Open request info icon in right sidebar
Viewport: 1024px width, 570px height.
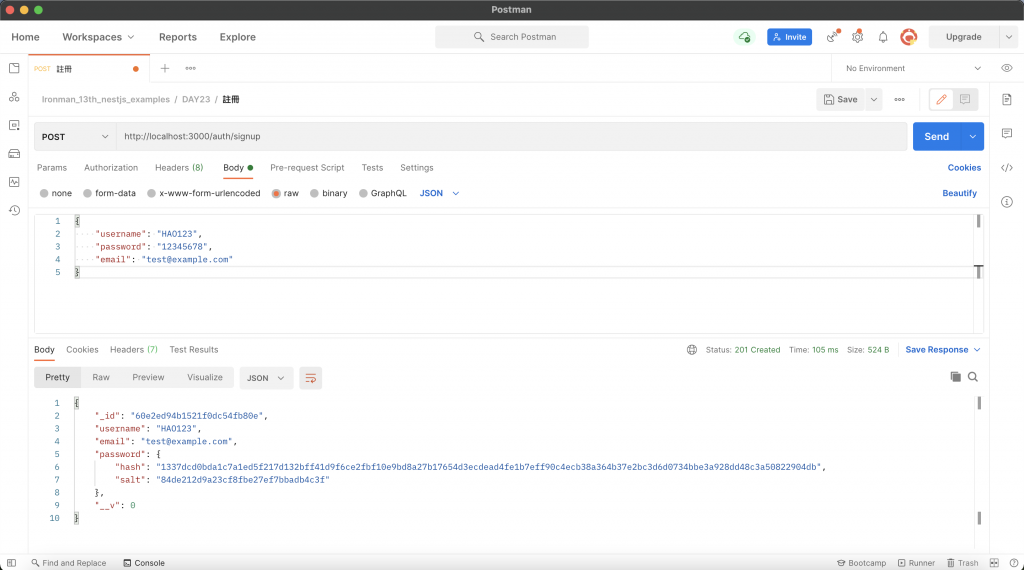pos(1006,202)
